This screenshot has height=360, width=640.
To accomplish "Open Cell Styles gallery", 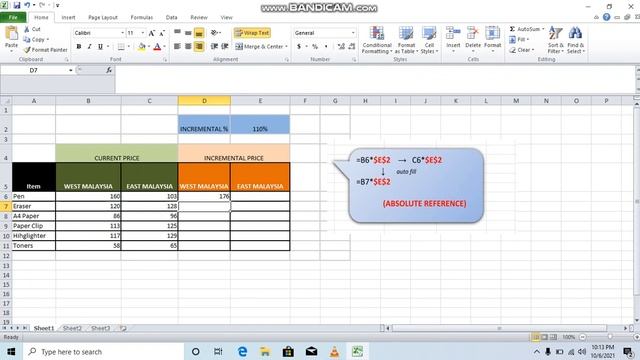I will (x=429, y=40).
